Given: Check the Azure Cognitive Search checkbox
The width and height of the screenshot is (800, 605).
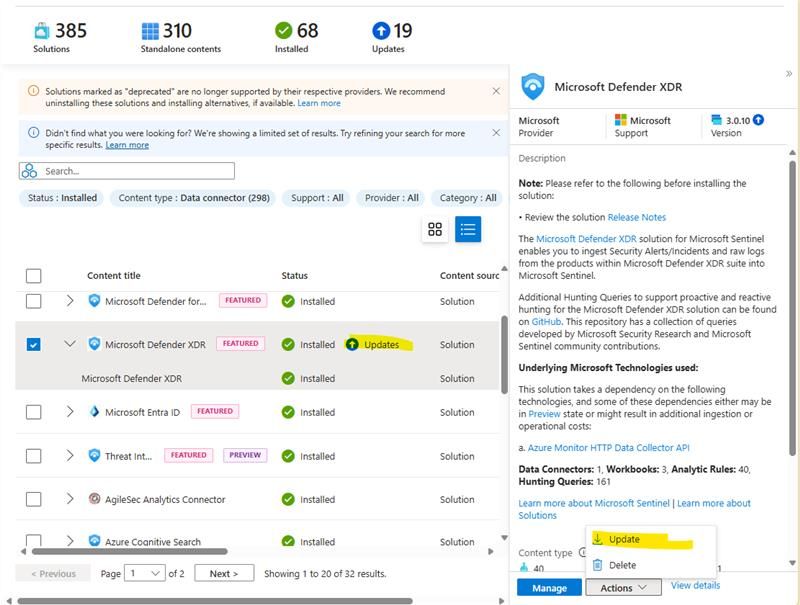Looking at the screenshot, I should coord(34,541).
